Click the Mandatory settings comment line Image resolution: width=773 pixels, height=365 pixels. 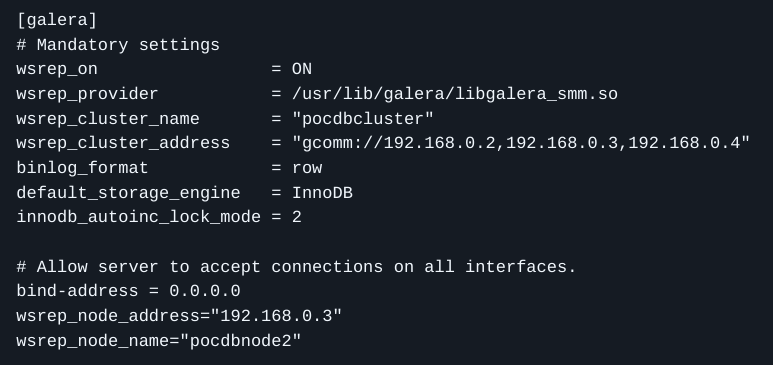coord(118,45)
